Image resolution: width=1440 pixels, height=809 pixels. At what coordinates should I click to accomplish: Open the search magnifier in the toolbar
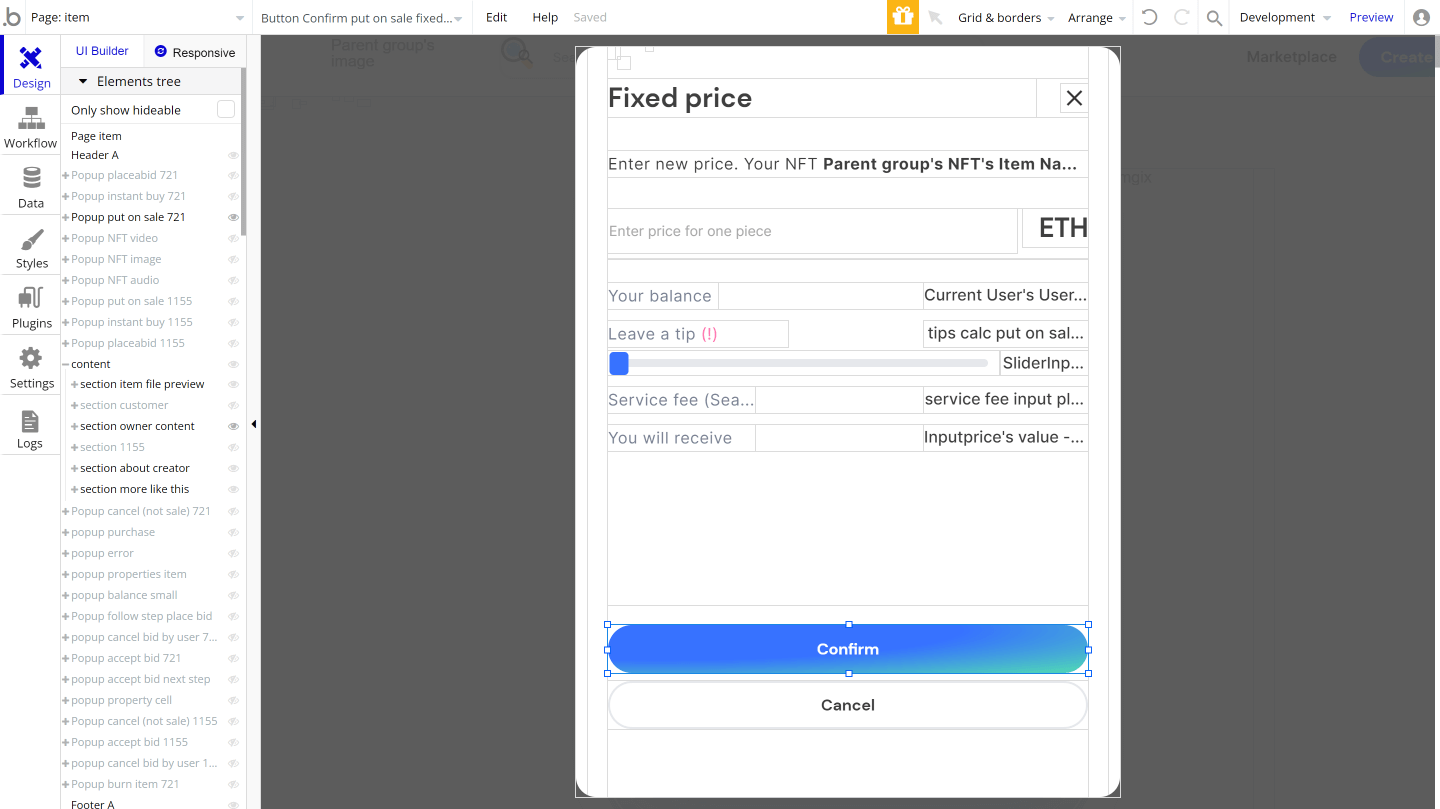(1213, 17)
